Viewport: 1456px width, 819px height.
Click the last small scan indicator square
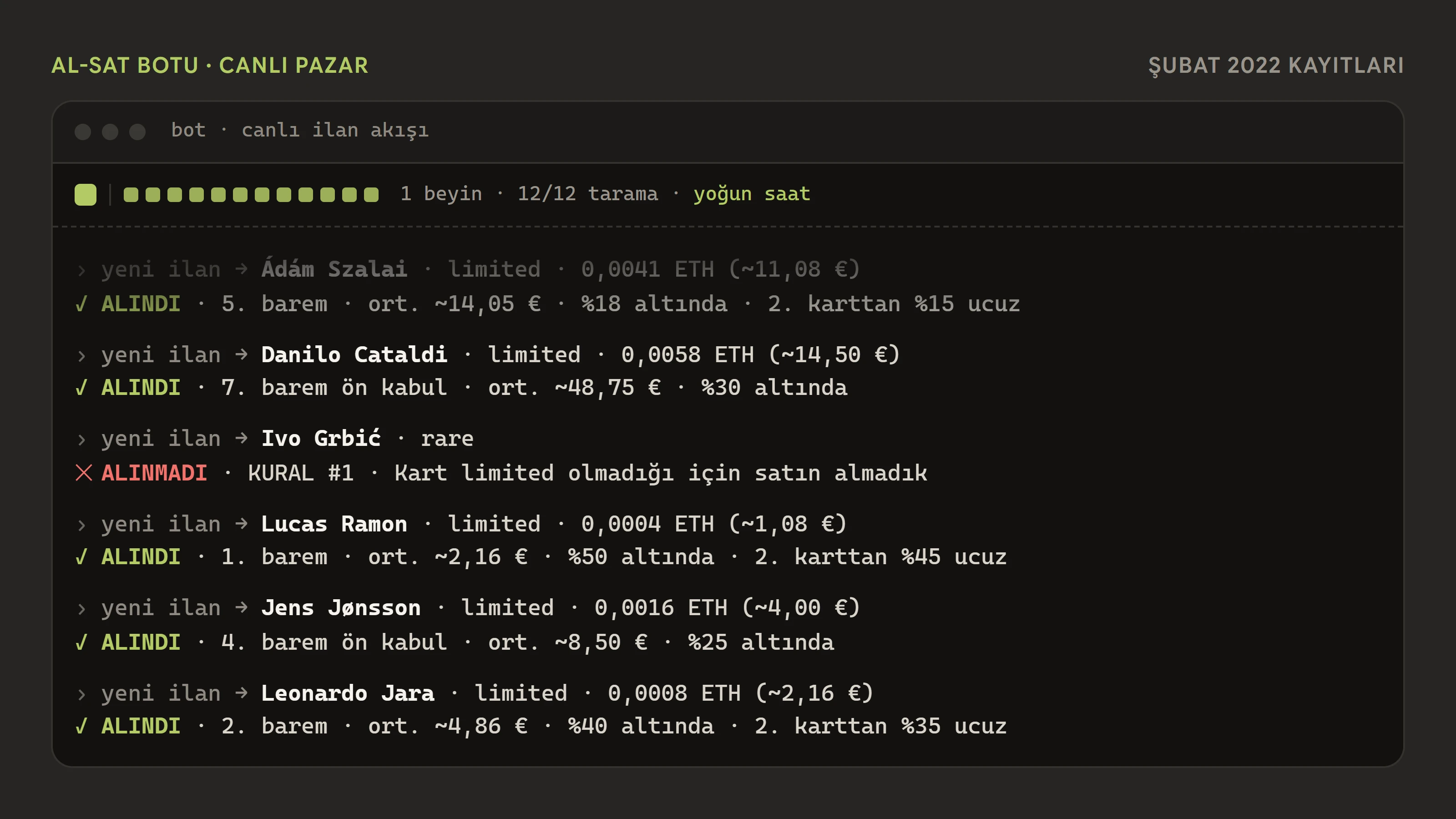pos(371,194)
